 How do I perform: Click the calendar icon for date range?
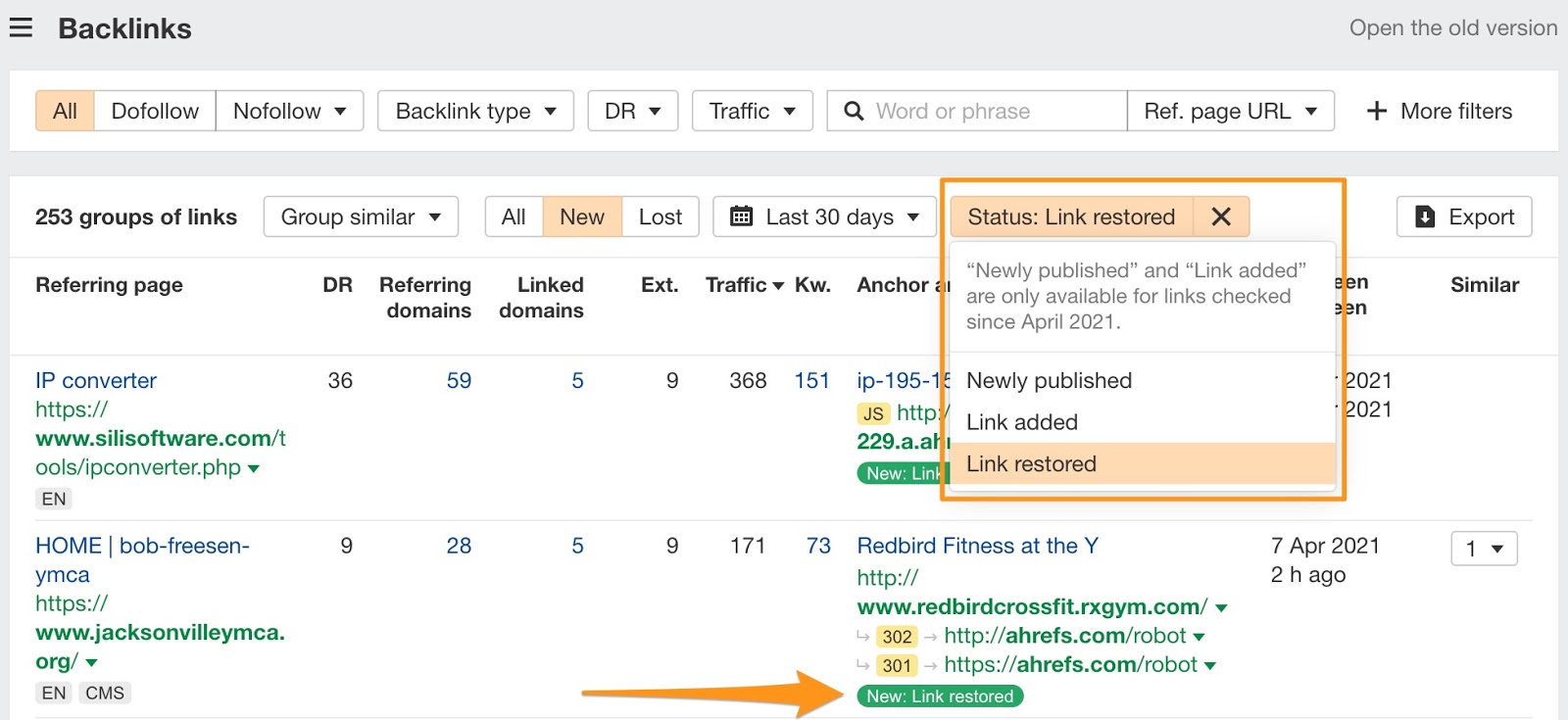(x=742, y=216)
